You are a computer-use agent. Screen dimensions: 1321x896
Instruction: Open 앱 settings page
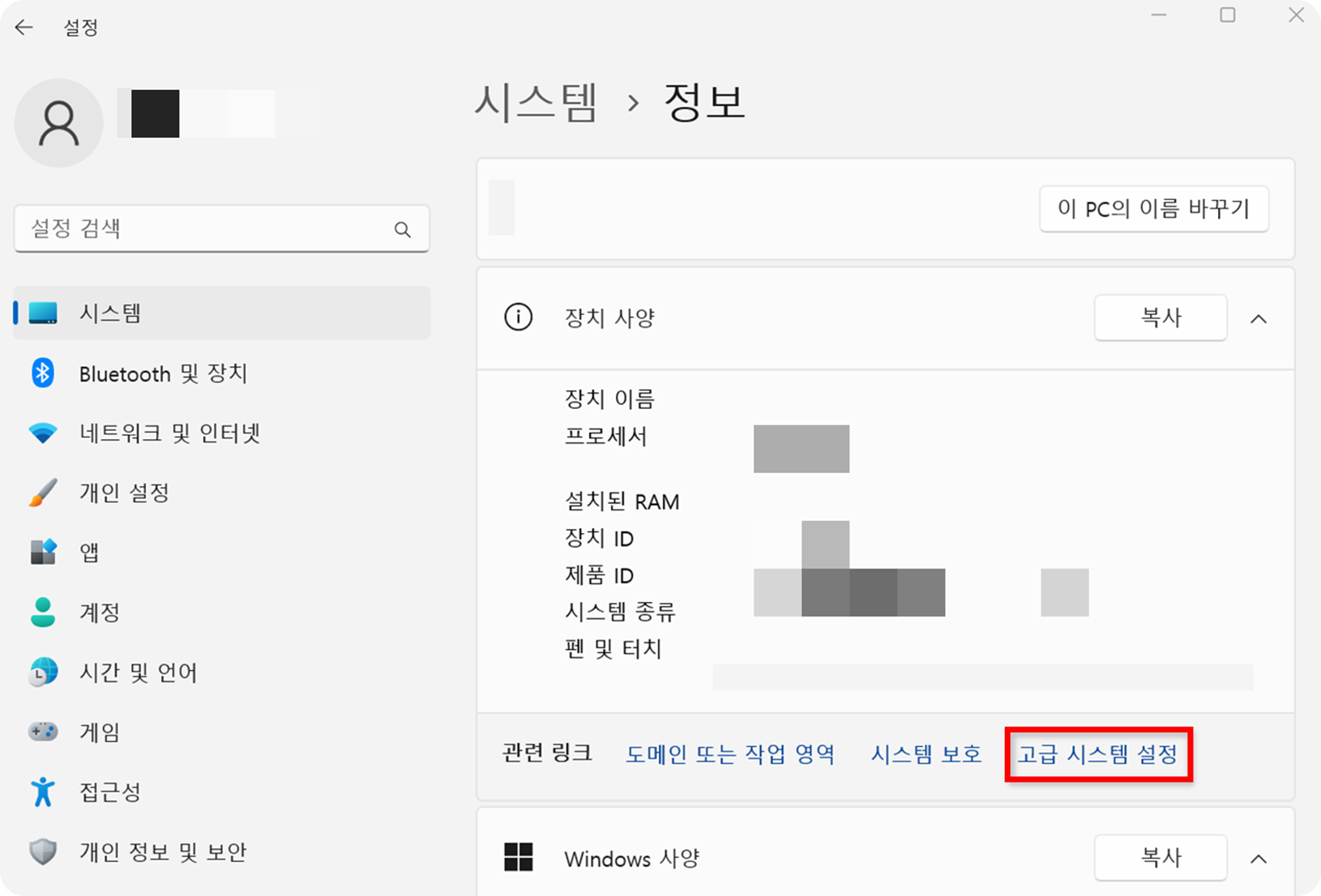[x=222, y=553]
